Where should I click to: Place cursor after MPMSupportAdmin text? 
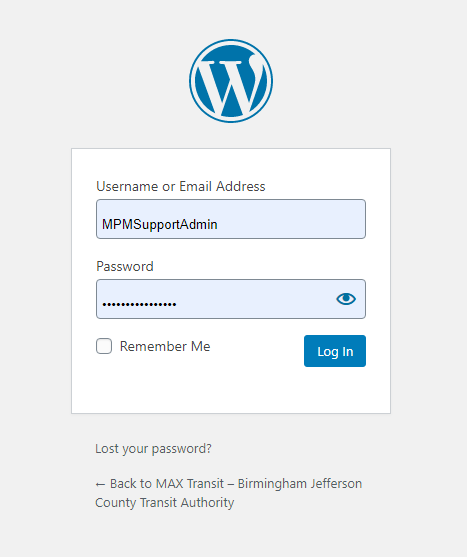(218, 225)
